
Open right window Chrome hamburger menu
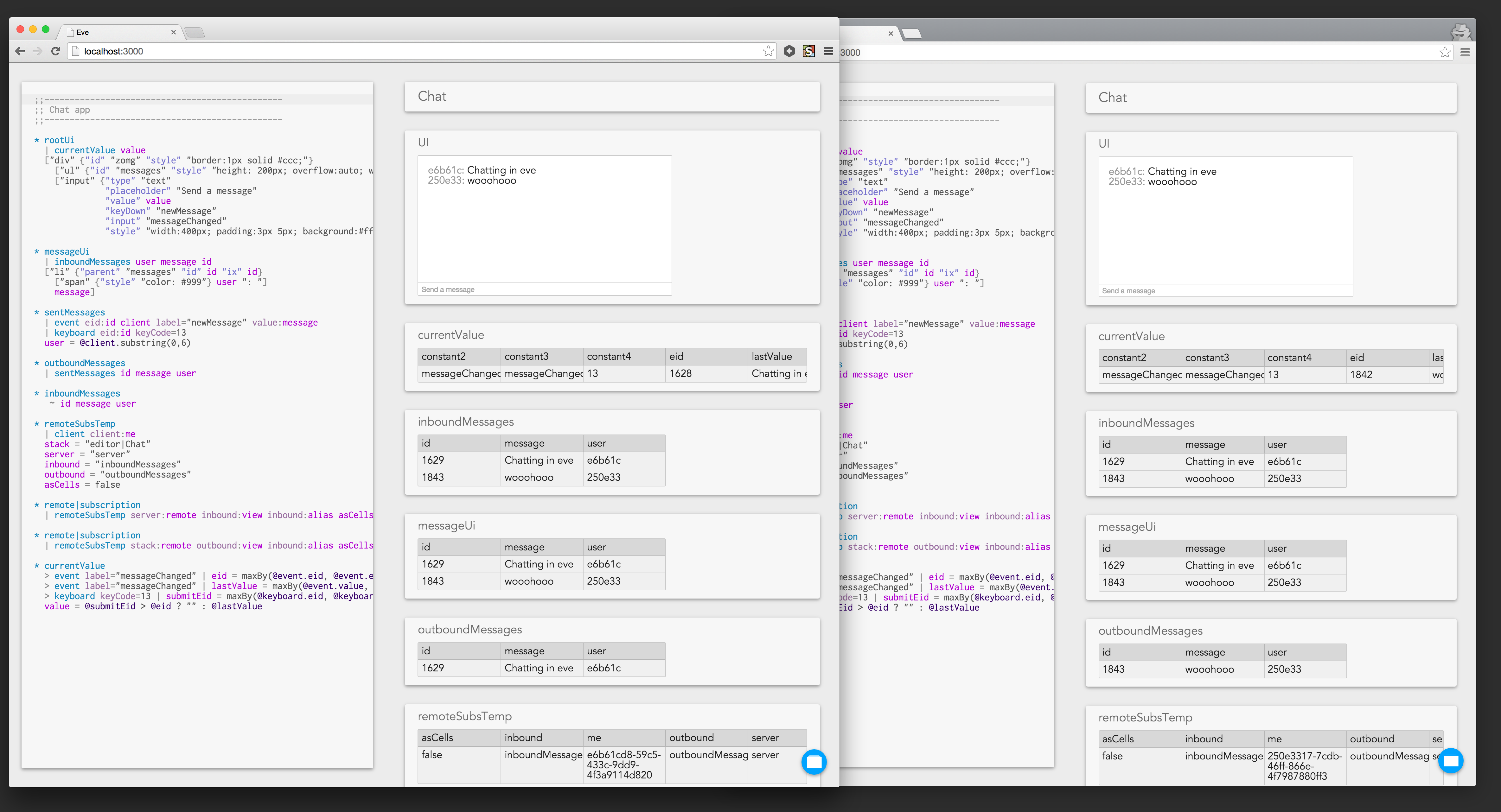[1465, 53]
